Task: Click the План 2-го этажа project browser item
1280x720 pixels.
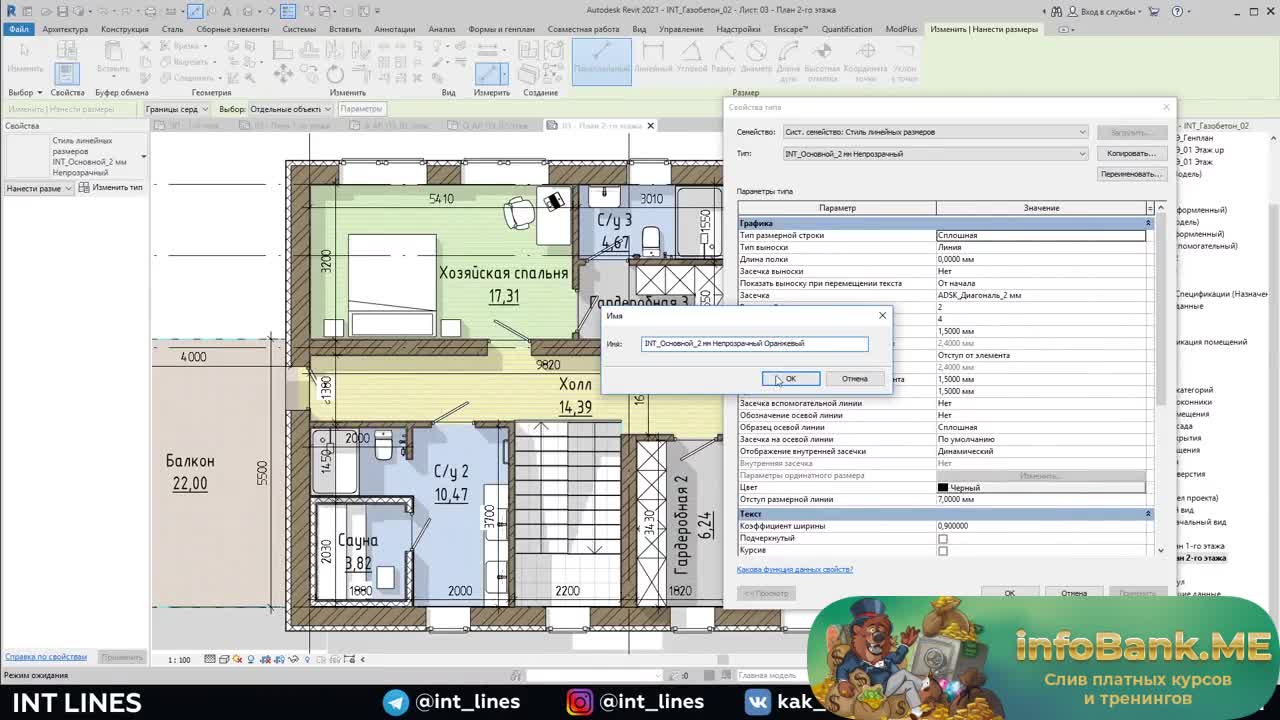Action: point(1201,558)
